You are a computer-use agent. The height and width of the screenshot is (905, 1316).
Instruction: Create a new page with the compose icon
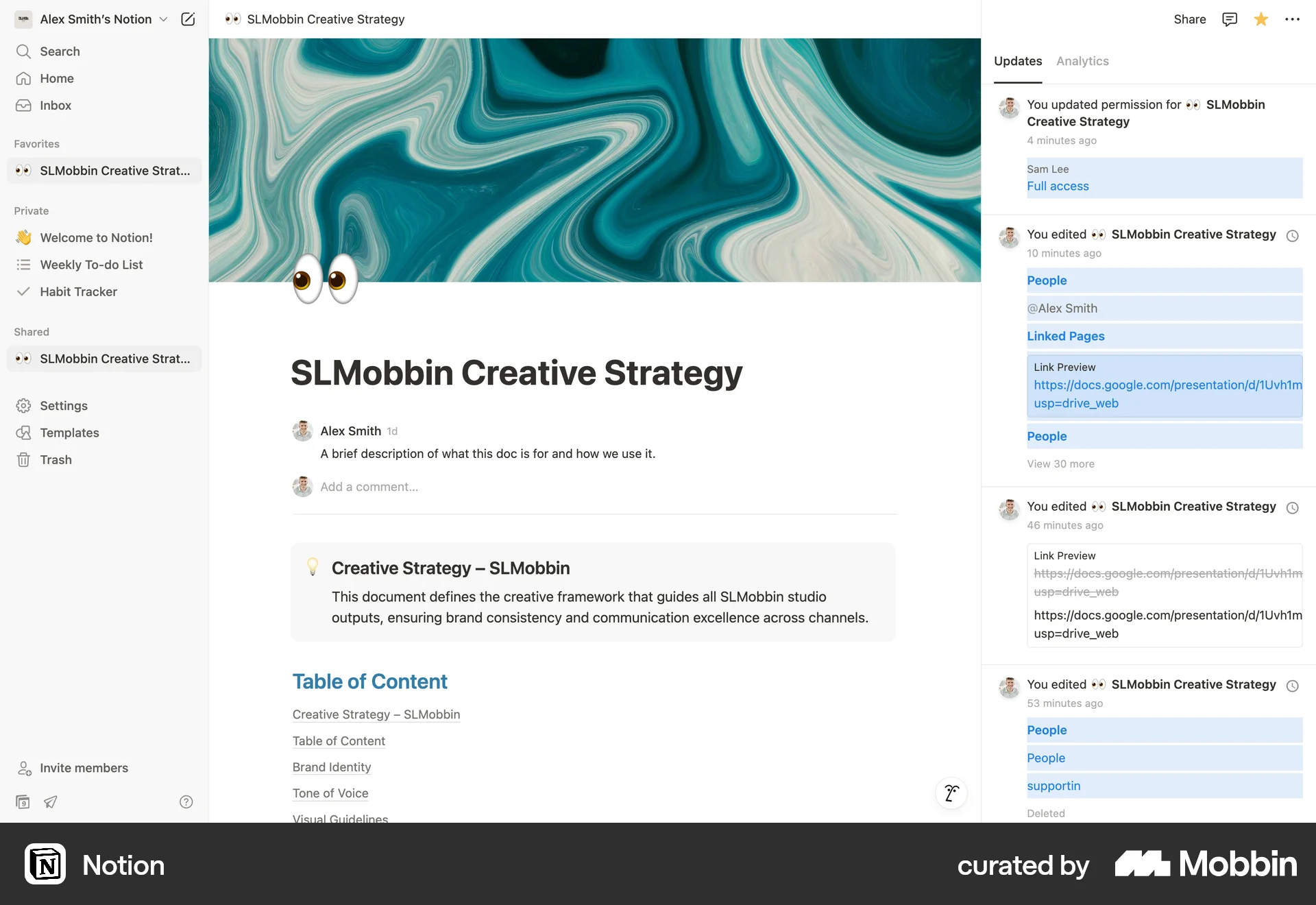click(x=188, y=19)
